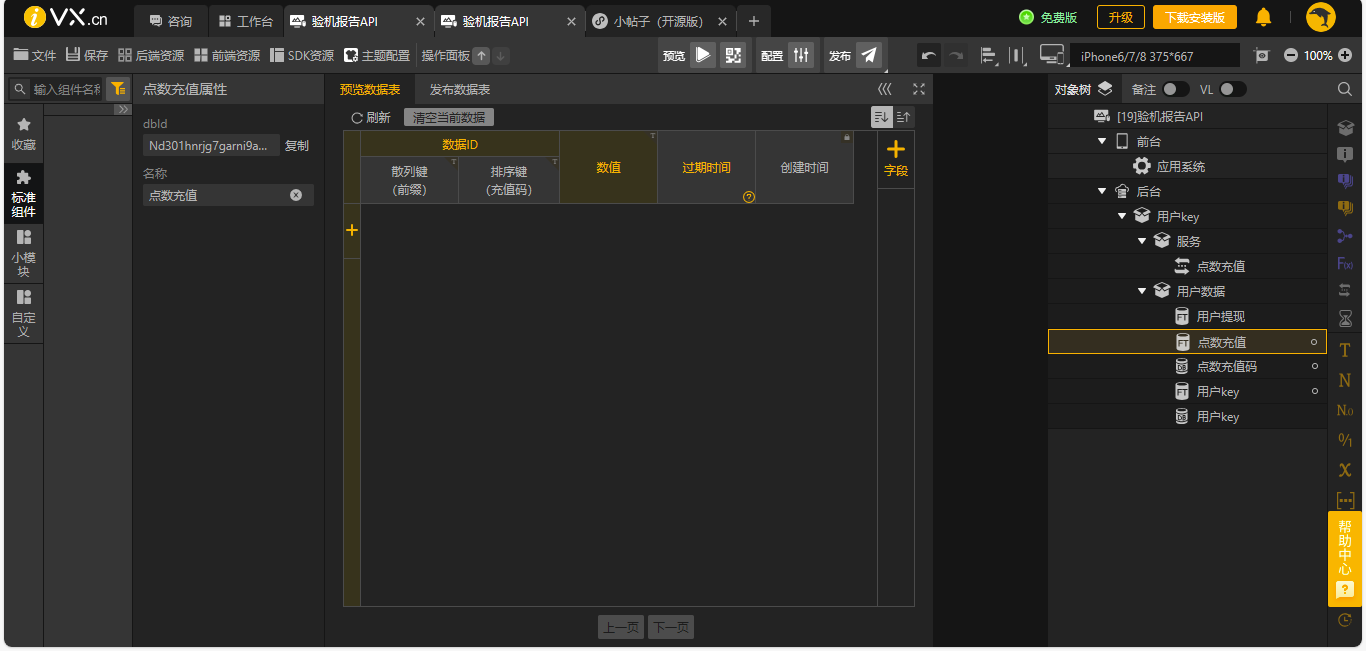1366x651 pixels.
Task: Click the publish paper plane icon
Action: [869, 55]
